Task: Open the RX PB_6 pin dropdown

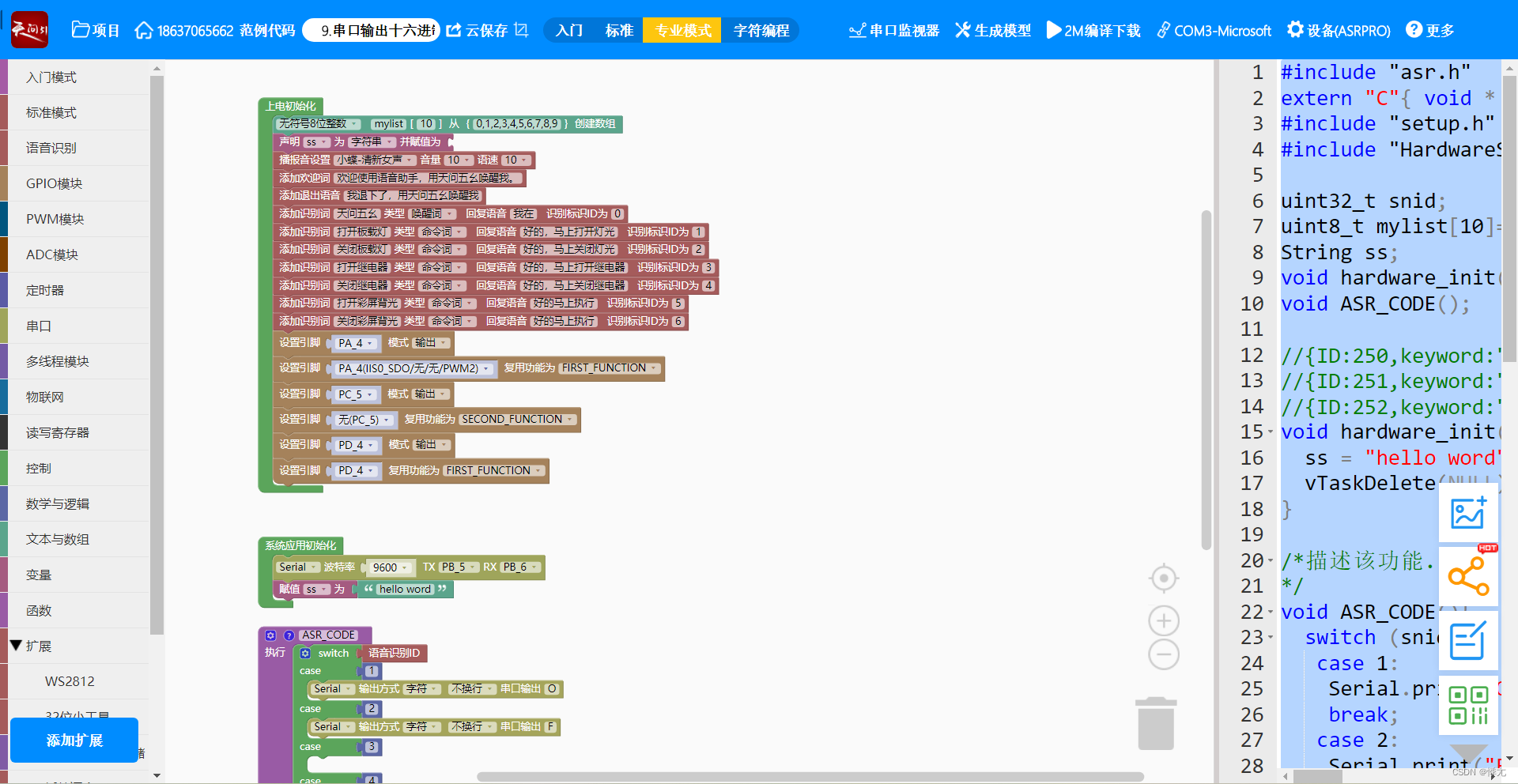Action: pyautogui.click(x=521, y=567)
